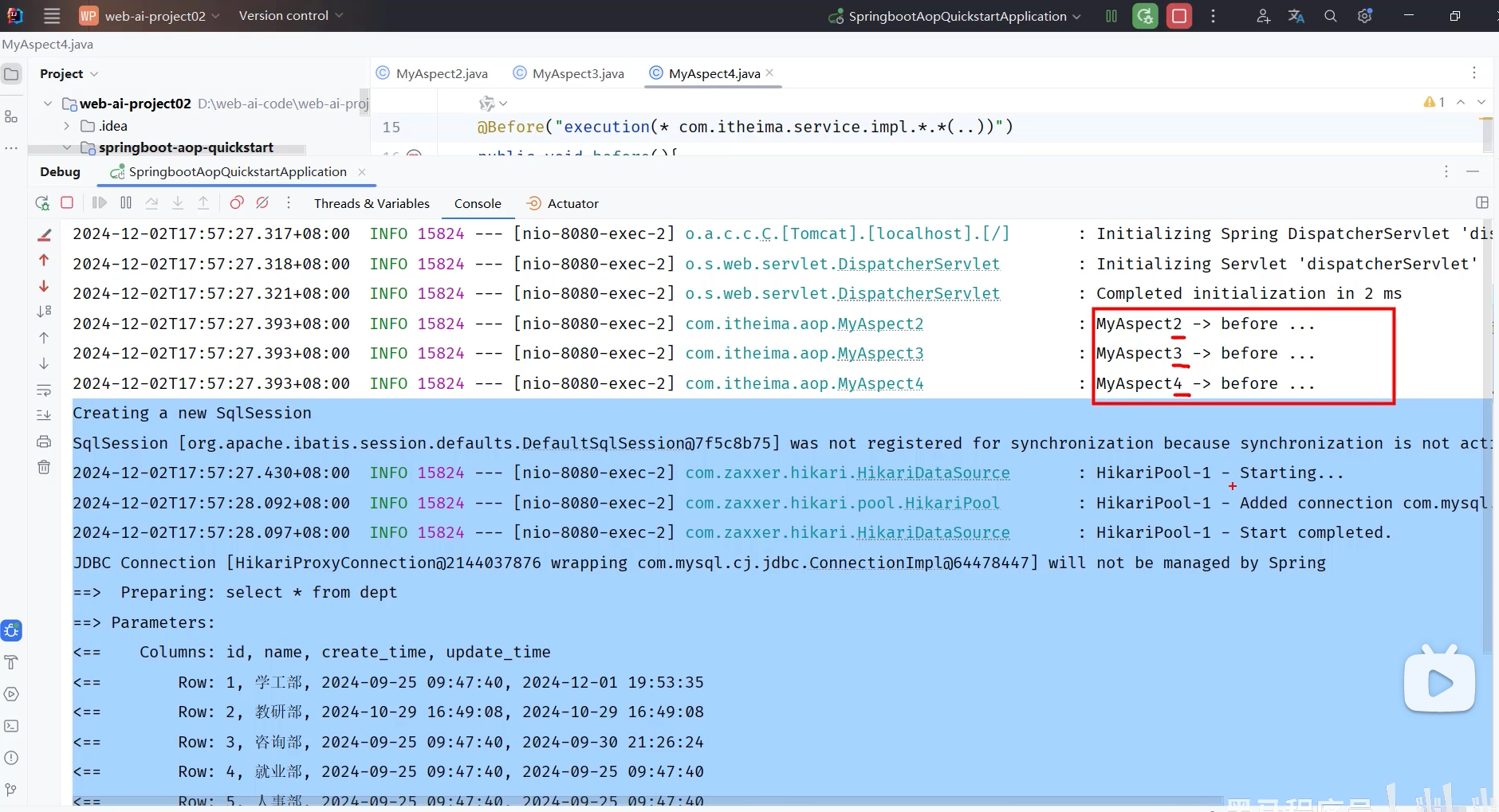
Task: Switch to the MyAspect2.java tab
Action: 432,73
